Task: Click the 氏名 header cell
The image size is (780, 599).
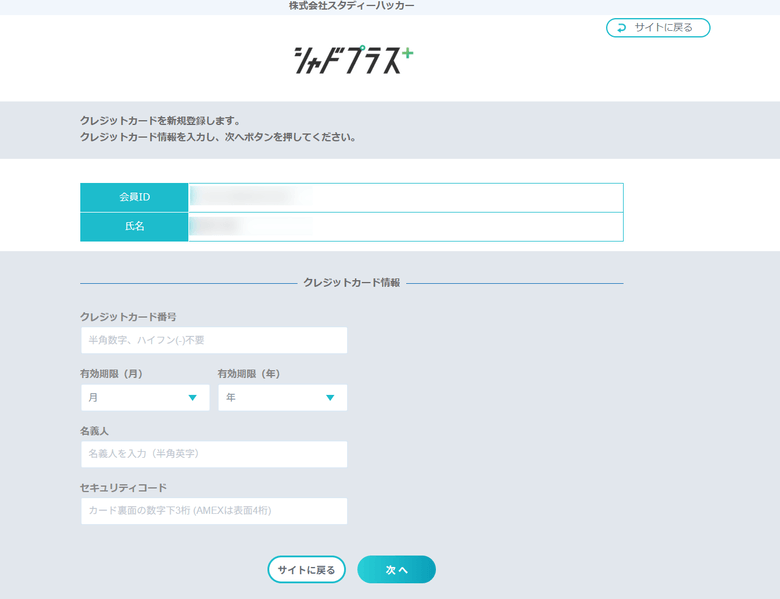Action: click(134, 227)
